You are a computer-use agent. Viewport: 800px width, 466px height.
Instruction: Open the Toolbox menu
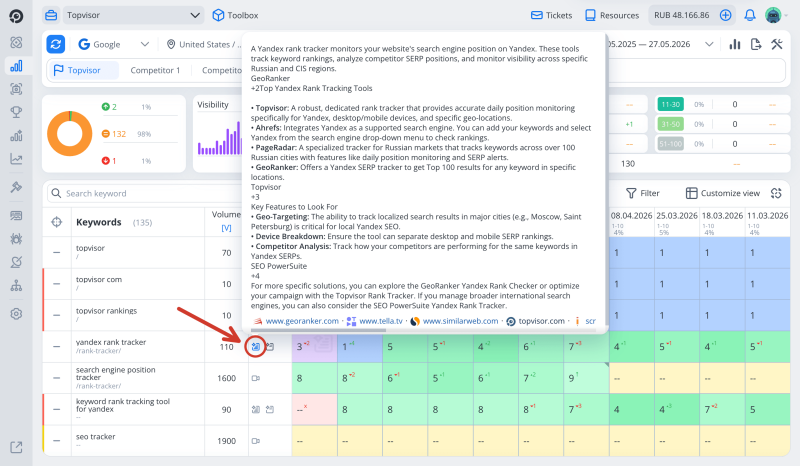pos(235,15)
